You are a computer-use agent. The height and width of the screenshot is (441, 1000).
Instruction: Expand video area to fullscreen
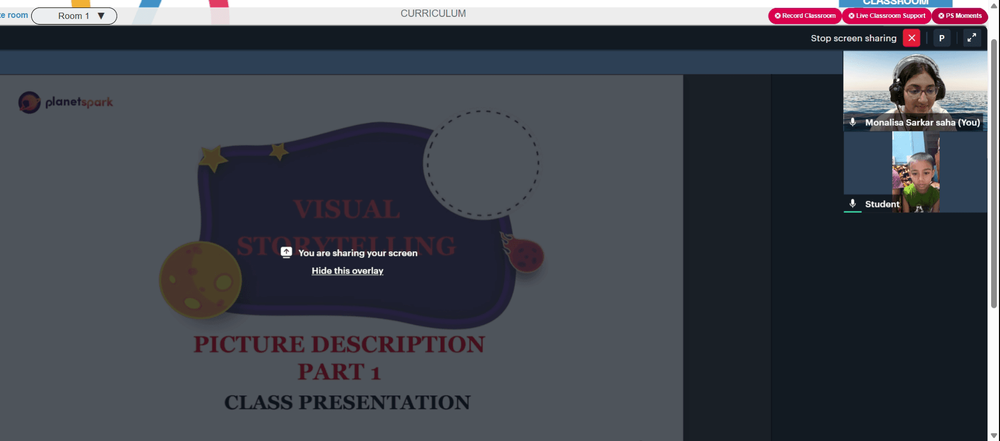(x=971, y=38)
